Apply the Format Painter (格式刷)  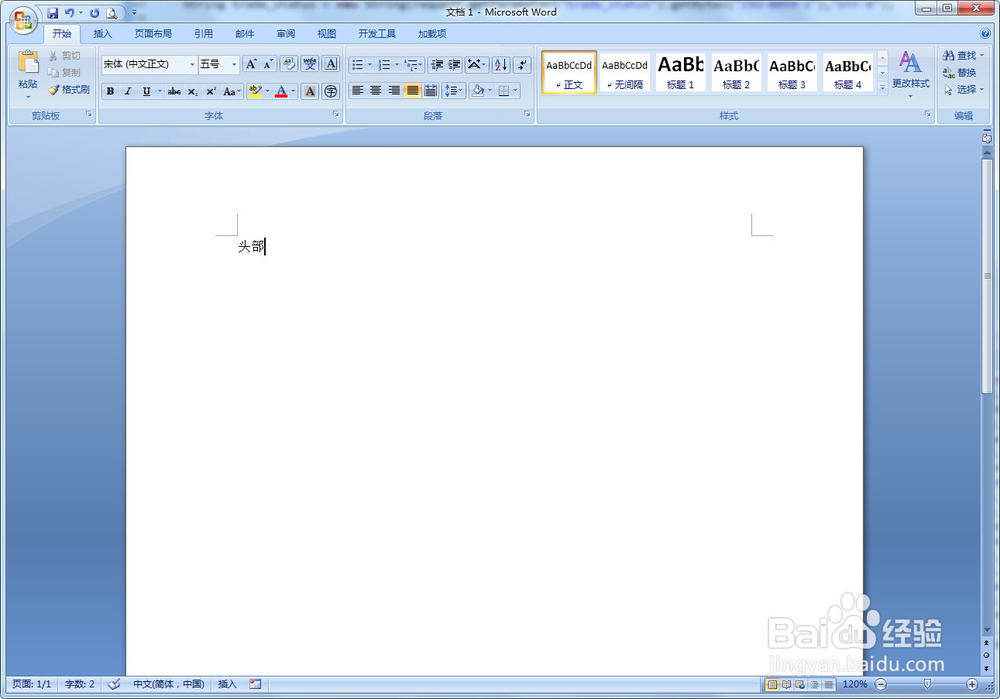tap(69, 89)
